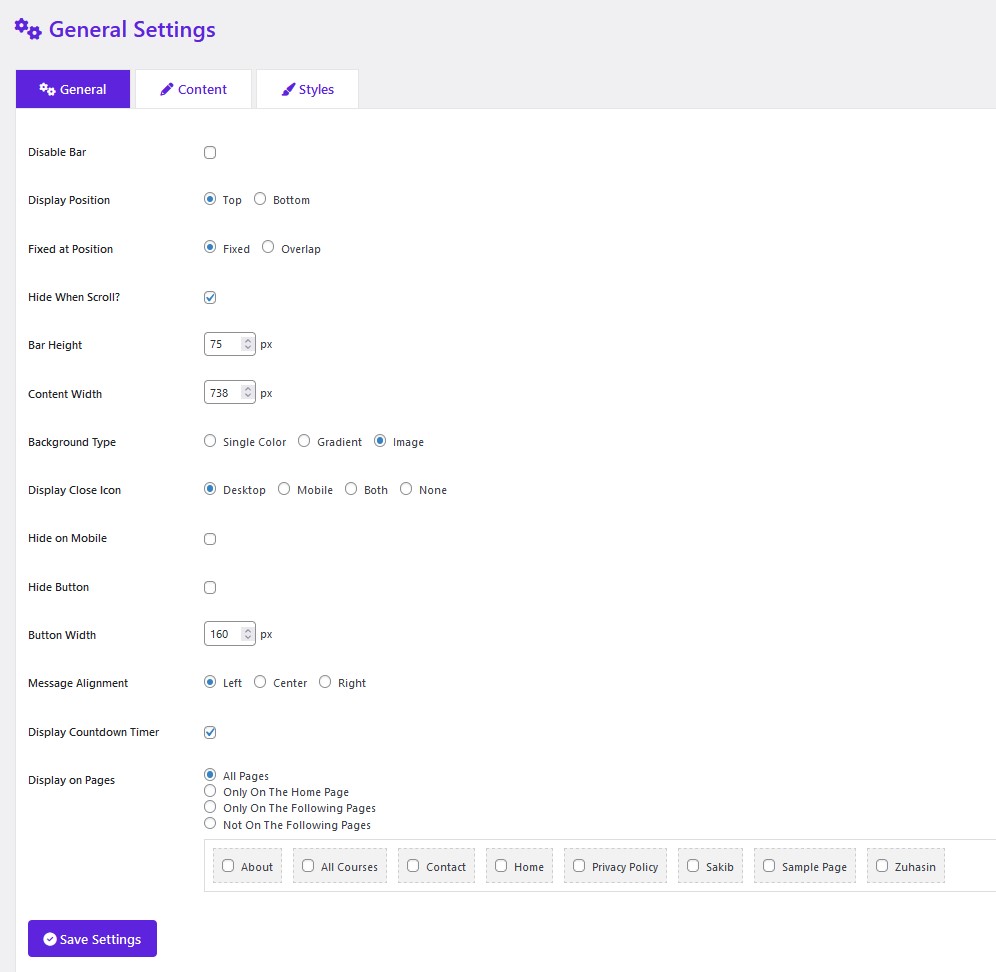Switch to the Styles tab

click(x=307, y=89)
